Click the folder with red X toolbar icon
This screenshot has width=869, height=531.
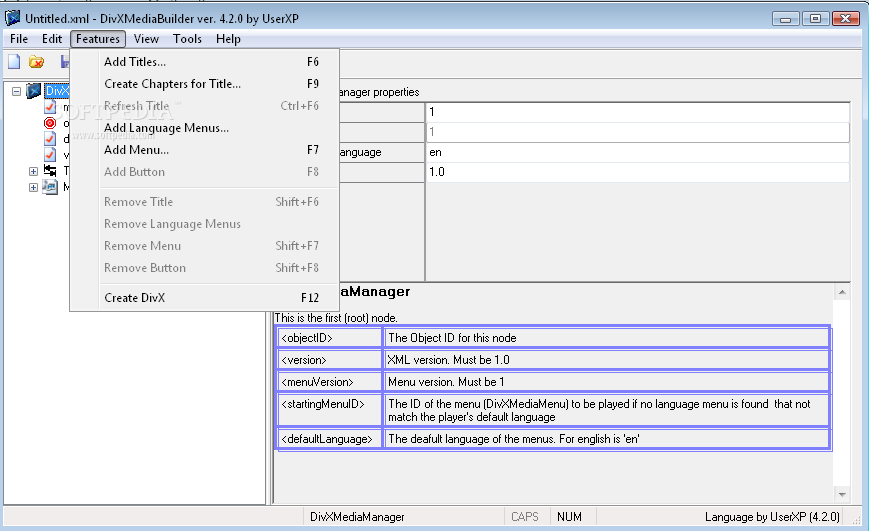[x=37, y=62]
